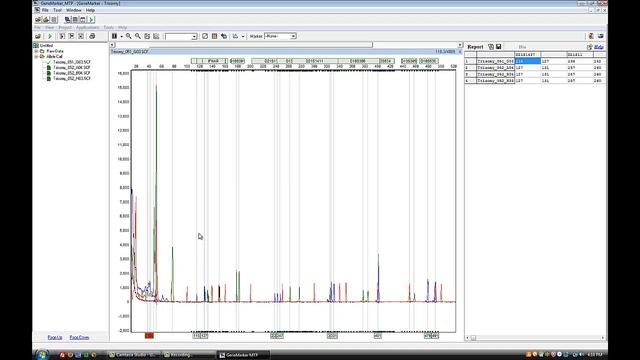The width and height of the screenshot is (640, 360).
Task: Select the Trisomy_052_A04.SCF sample in the tree
Action: click(72, 68)
